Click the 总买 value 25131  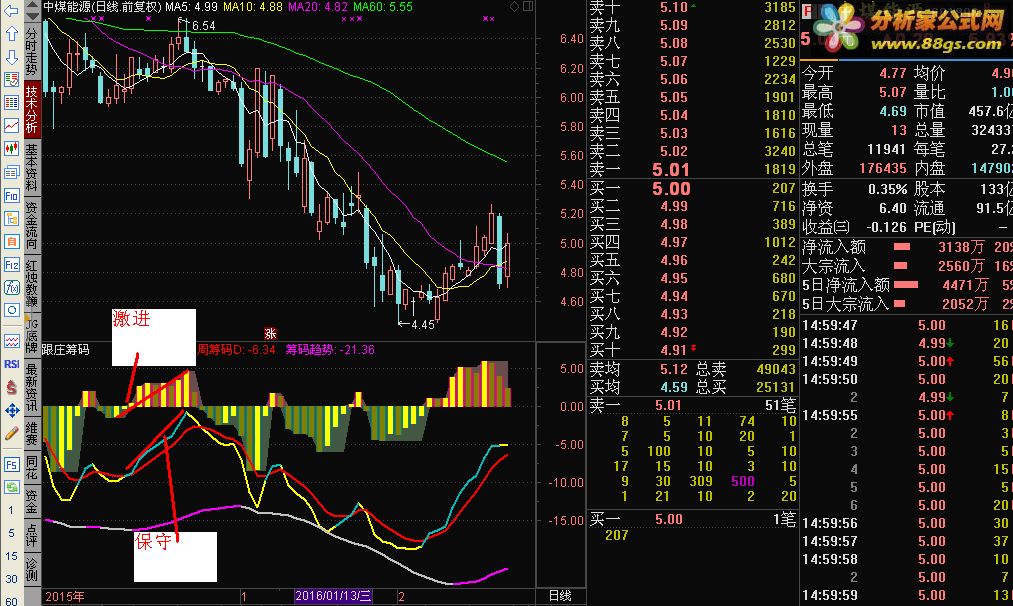tap(776, 387)
